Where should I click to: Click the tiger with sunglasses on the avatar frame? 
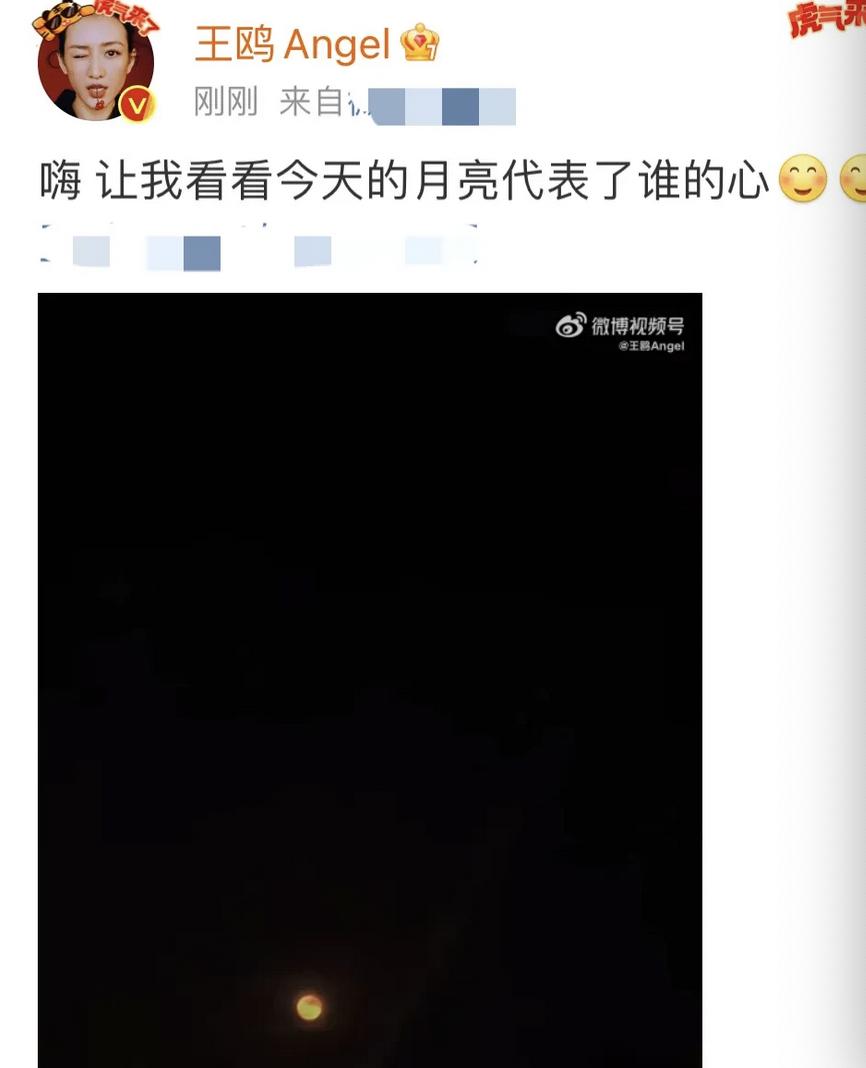[x=63, y=18]
